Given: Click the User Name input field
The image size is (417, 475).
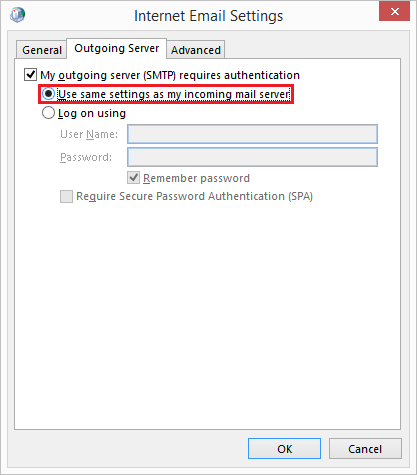Looking at the screenshot, I should [x=252, y=134].
